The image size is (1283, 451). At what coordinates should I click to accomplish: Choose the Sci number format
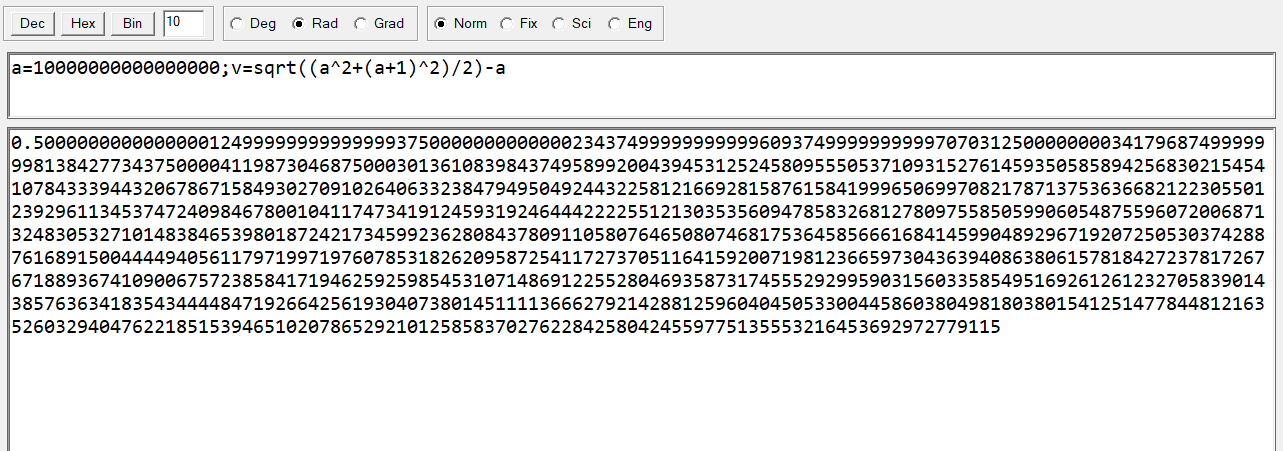point(572,23)
